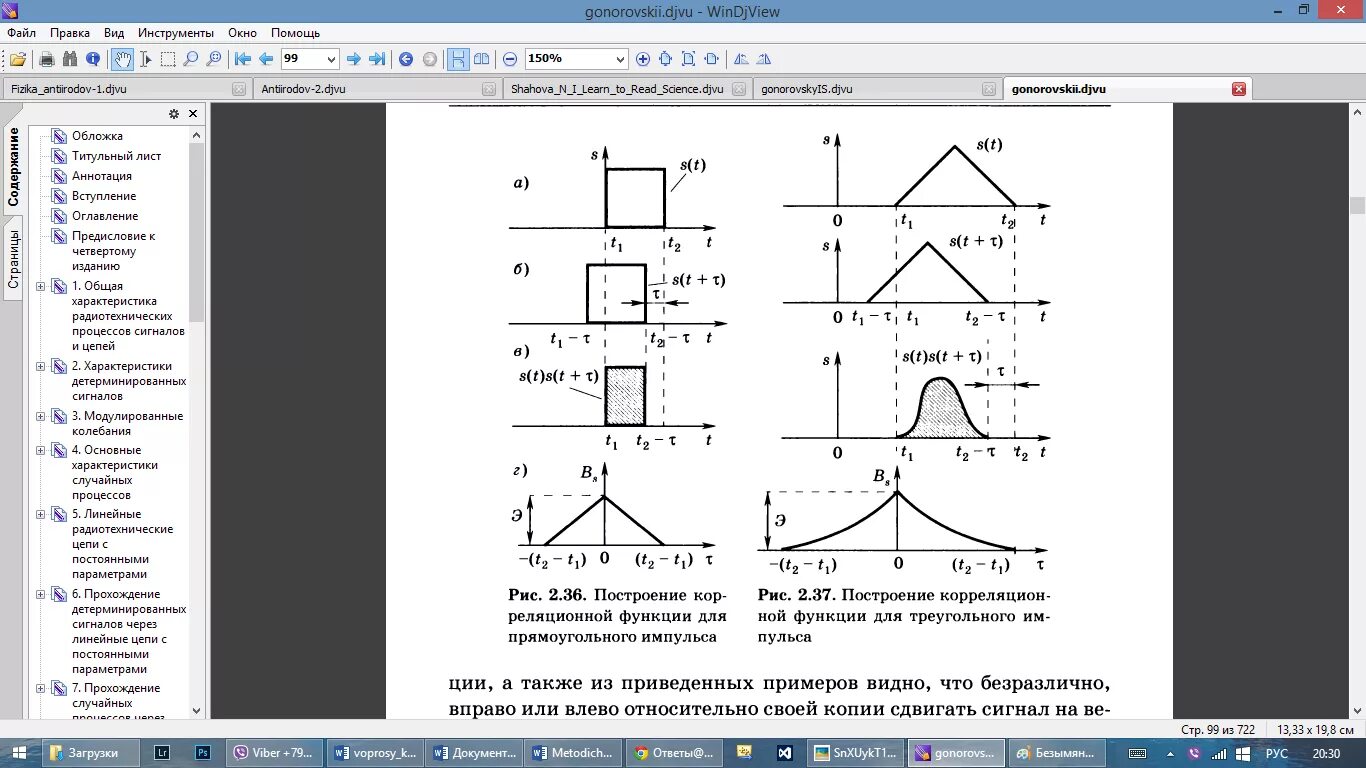The height and width of the screenshot is (768, 1366).
Task: Open Photoshop from the taskbar
Action: (x=203, y=753)
